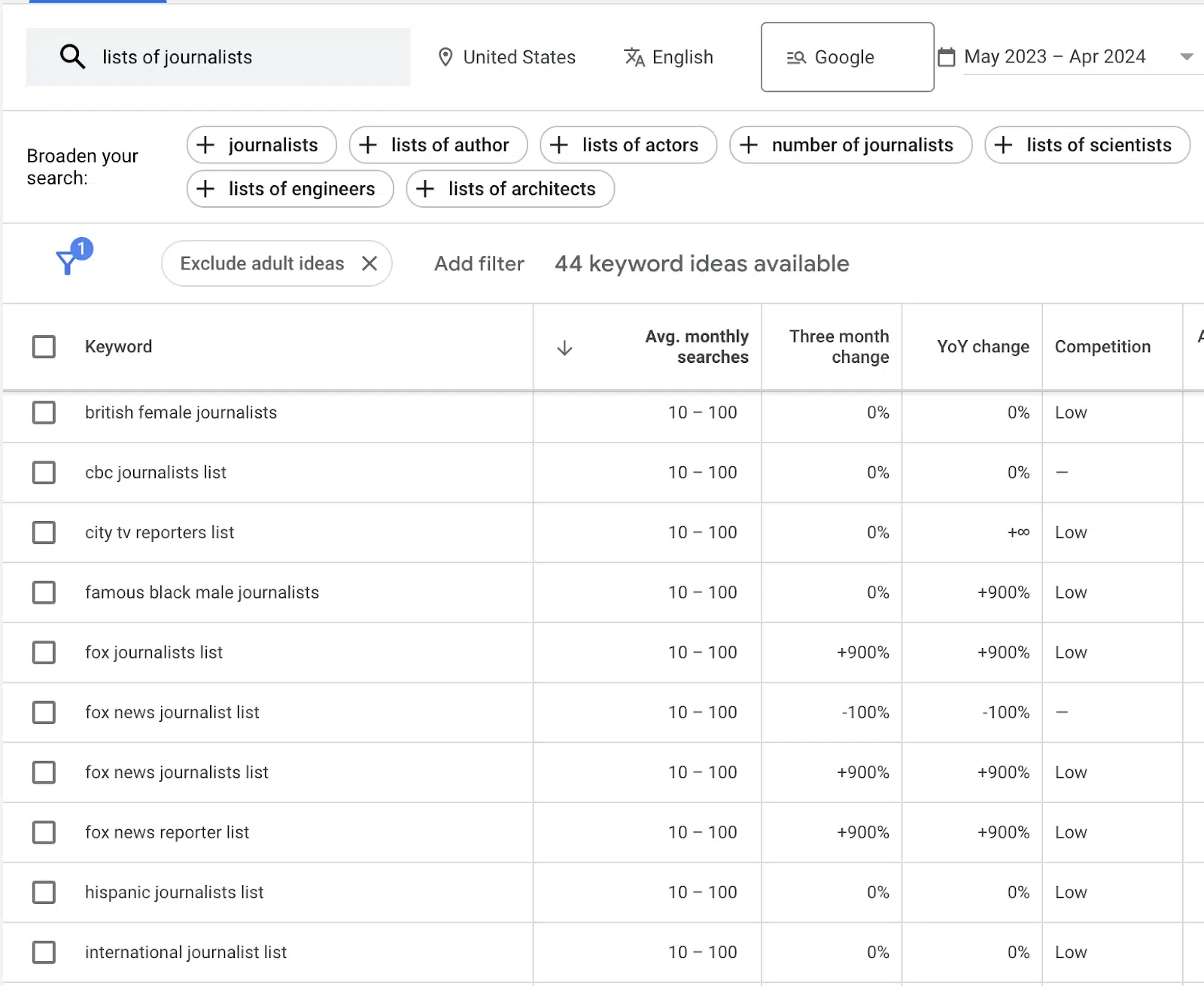Click keyword 'cbc journalists list'
Viewport: 1204px width, 986px height.
(x=156, y=473)
